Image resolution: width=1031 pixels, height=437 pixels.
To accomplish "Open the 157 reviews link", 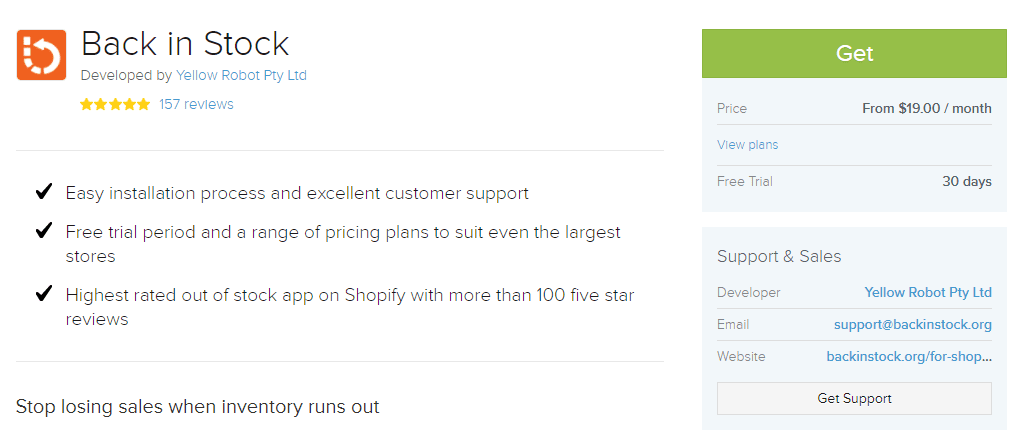I will coord(196,104).
